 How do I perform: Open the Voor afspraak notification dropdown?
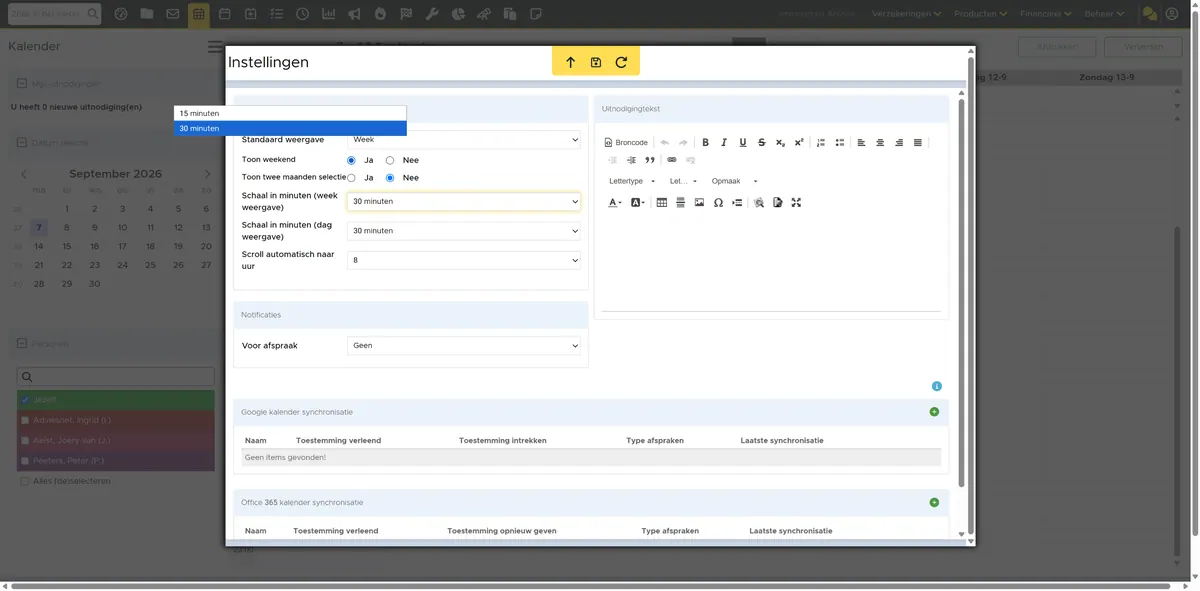pos(464,346)
